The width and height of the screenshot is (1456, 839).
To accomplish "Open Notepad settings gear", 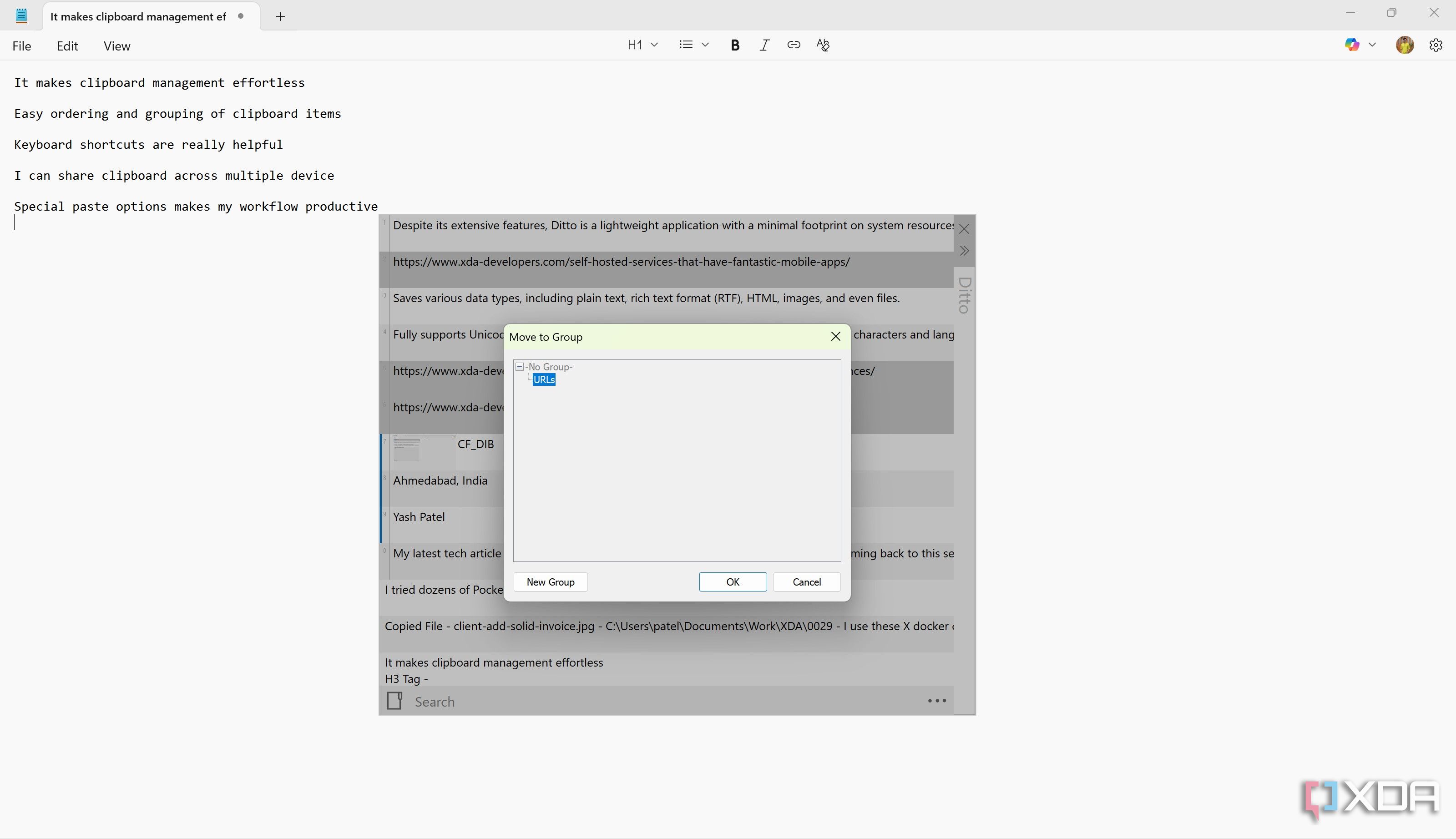I will (x=1436, y=45).
